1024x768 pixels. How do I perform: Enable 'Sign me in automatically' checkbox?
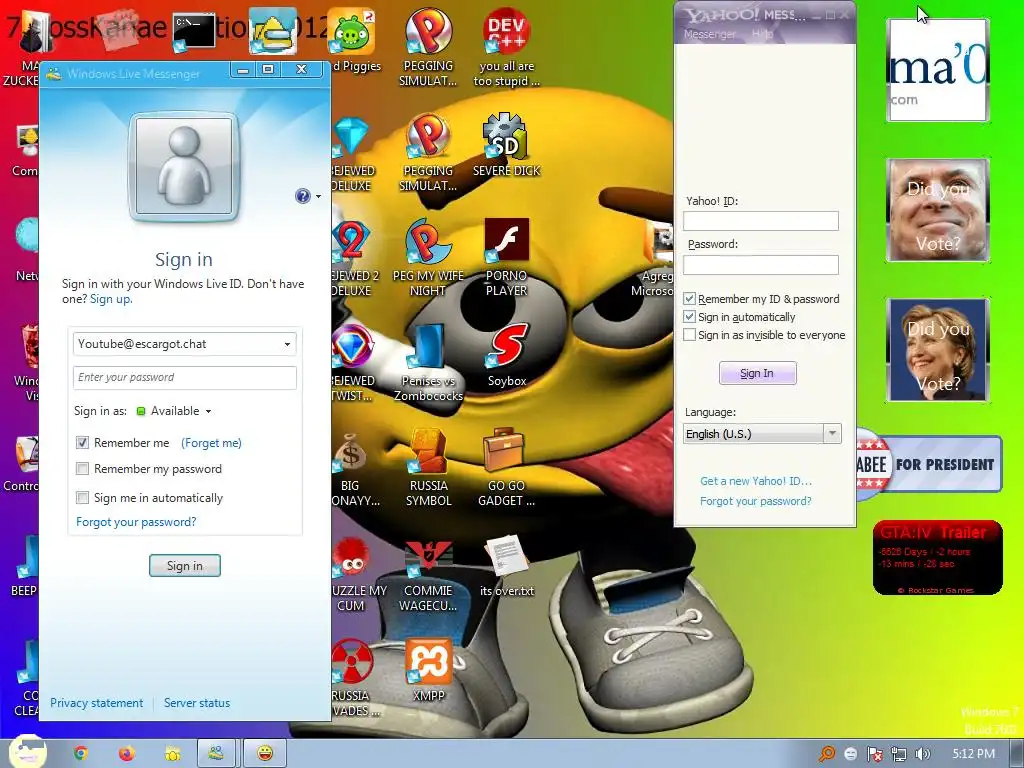[x=82, y=498]
